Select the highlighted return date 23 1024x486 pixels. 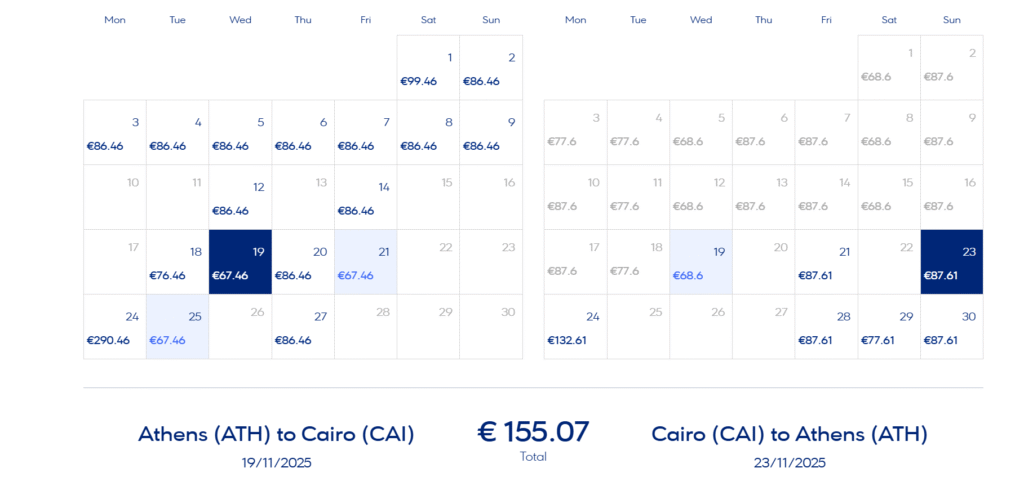point(952,262)
